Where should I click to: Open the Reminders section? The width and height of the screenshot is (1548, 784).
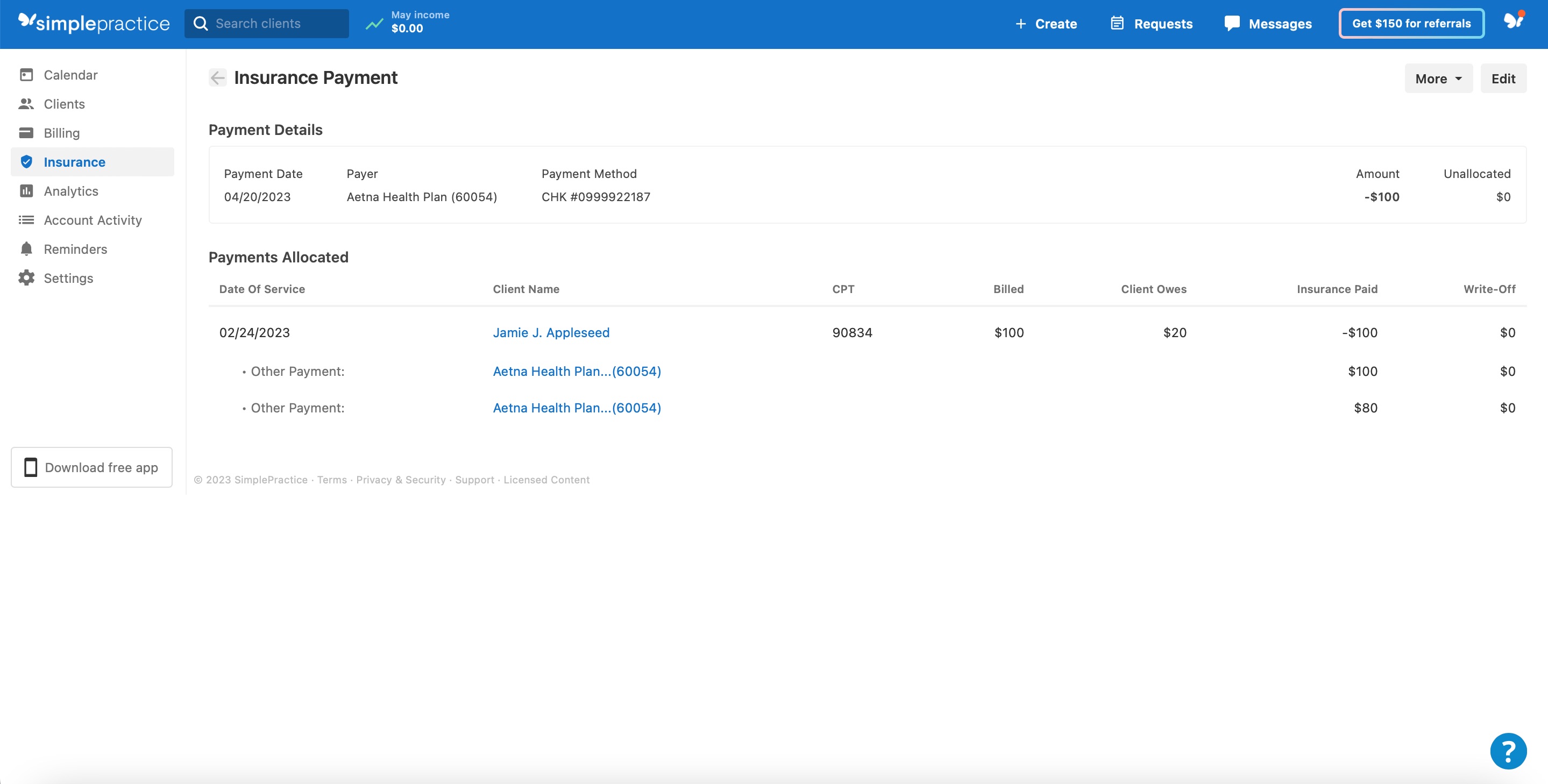click(x=75, y=249)
